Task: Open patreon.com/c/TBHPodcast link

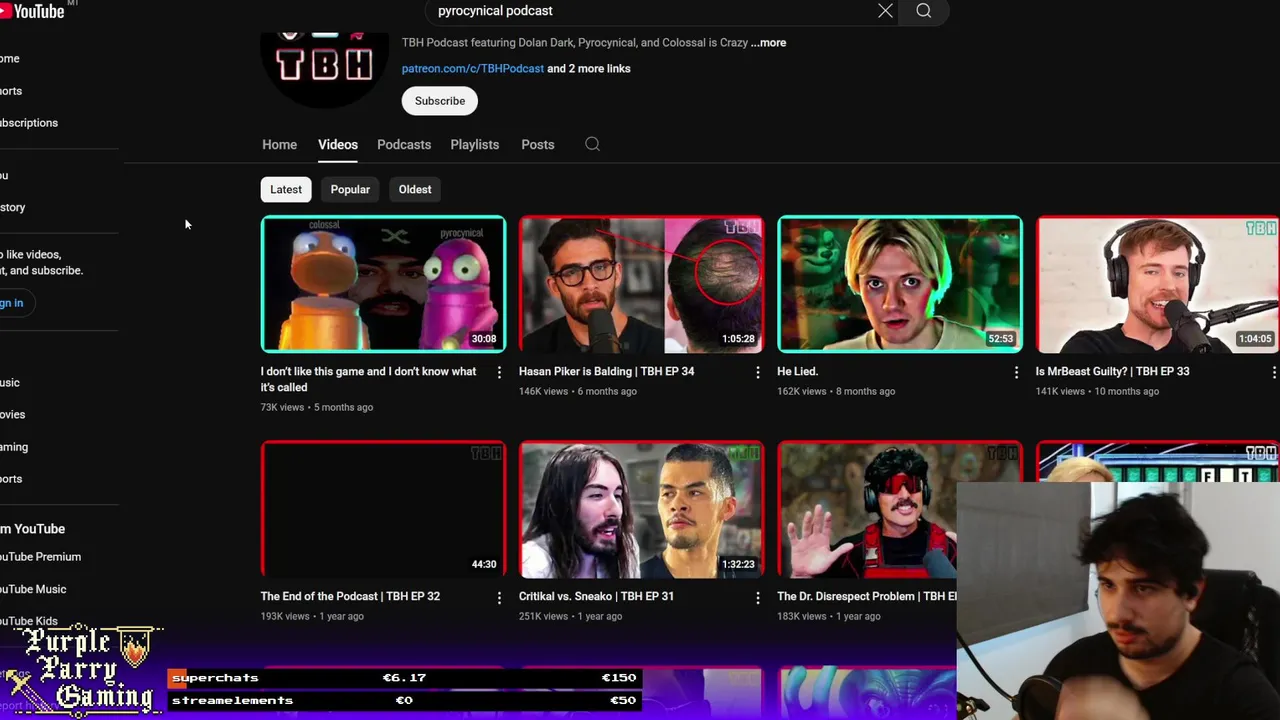Action: tap(473, 69)
